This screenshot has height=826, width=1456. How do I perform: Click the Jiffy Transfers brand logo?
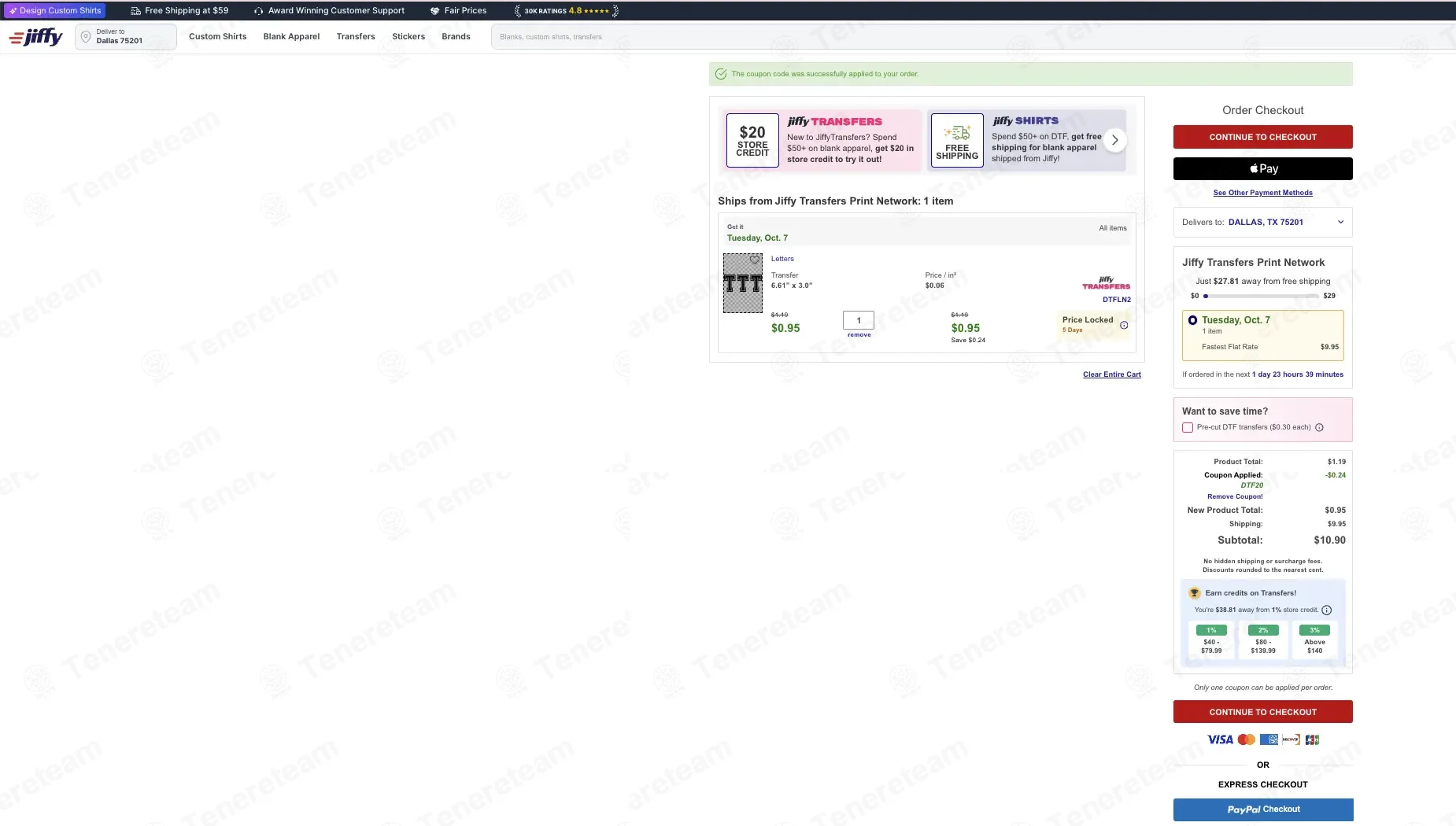1106,284
